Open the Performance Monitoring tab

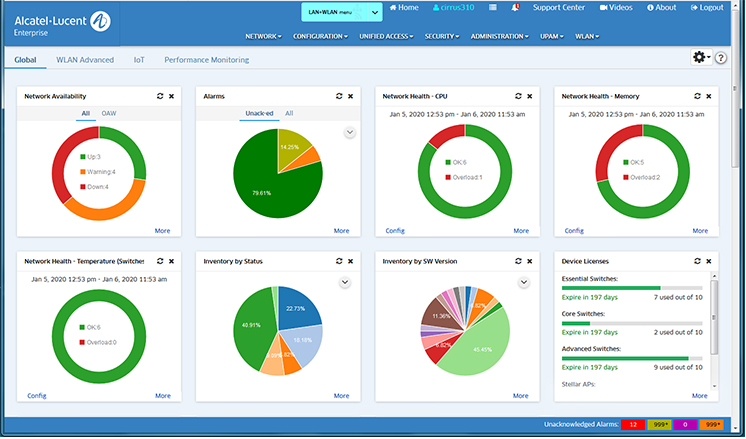tap(207, 60)
